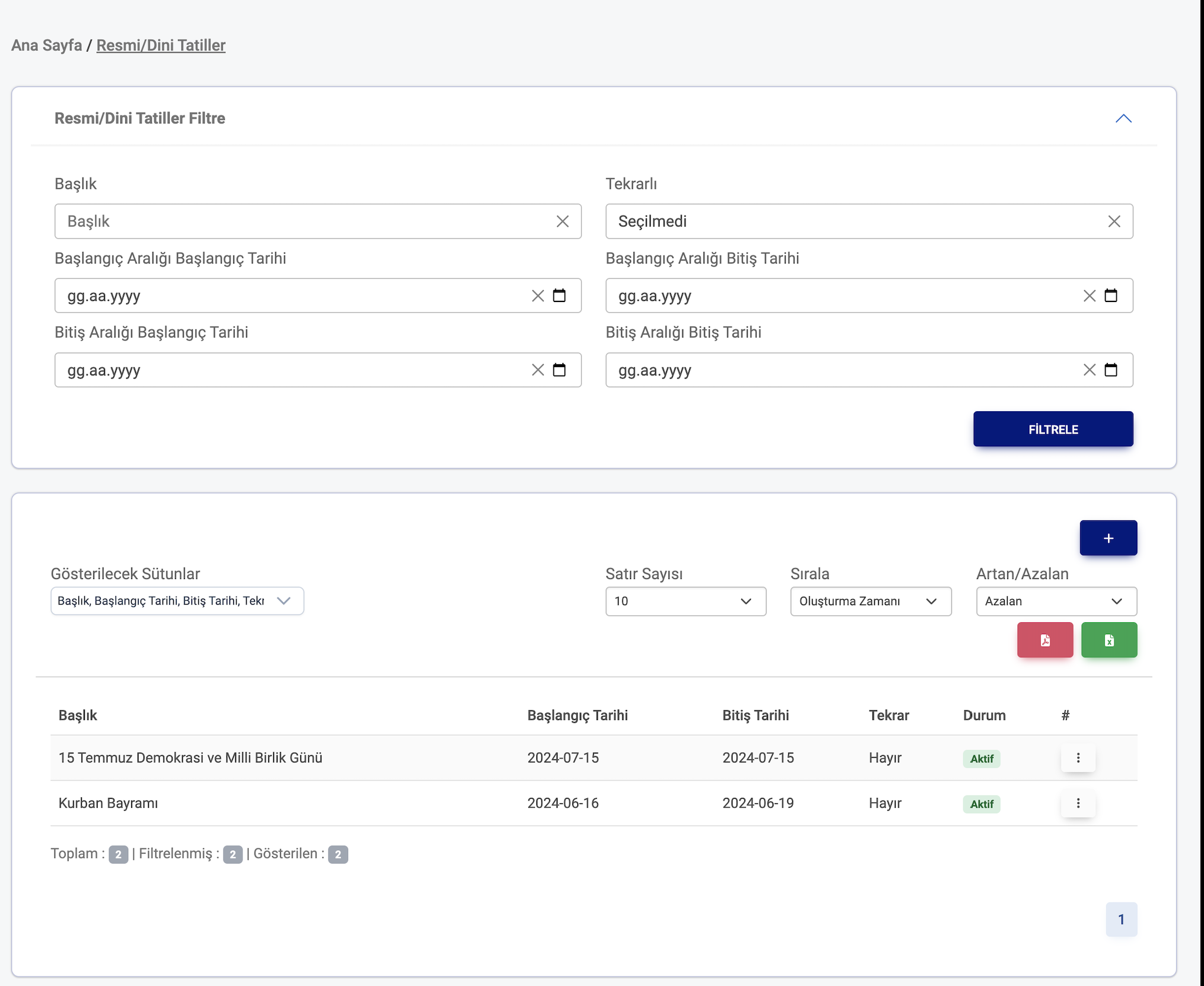Open Gösterilecek Sütunlar dropdown
Viewport: 1204px width, 986px height.
click(177, 601)
